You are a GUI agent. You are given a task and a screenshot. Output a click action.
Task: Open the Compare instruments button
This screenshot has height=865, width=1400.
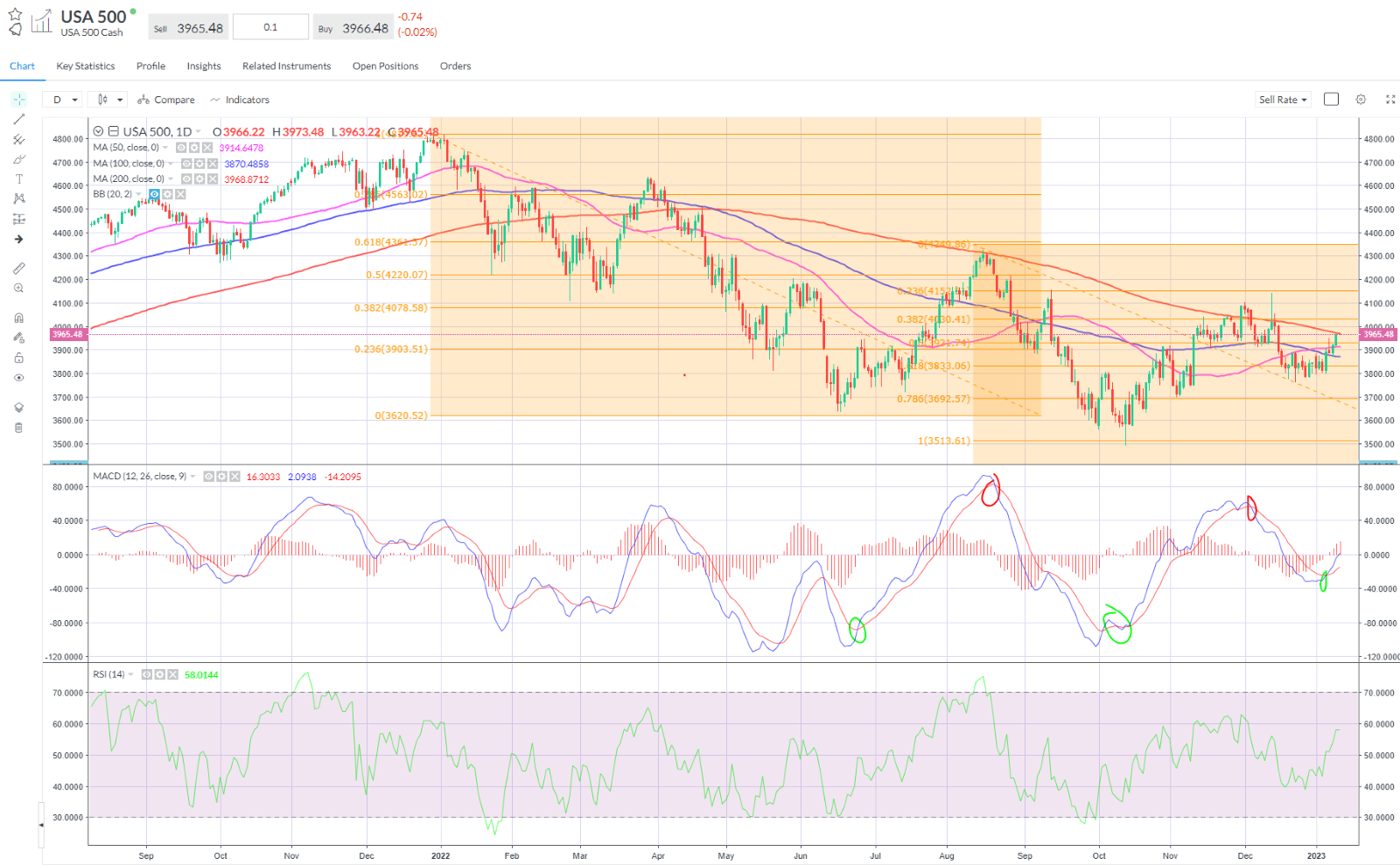click(x=166, y=100)
